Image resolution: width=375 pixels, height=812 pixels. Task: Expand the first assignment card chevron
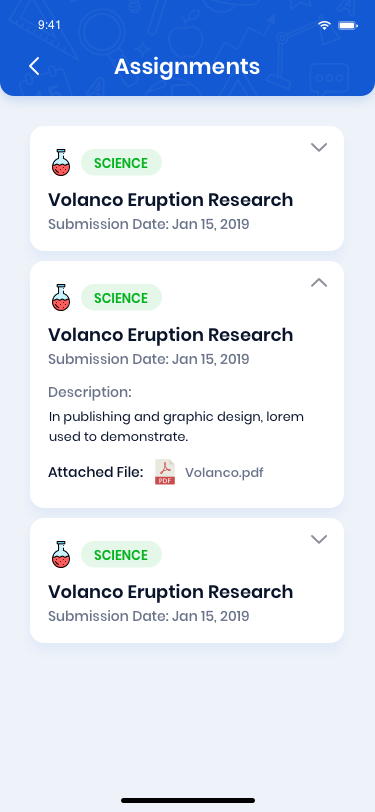[319, 148]
